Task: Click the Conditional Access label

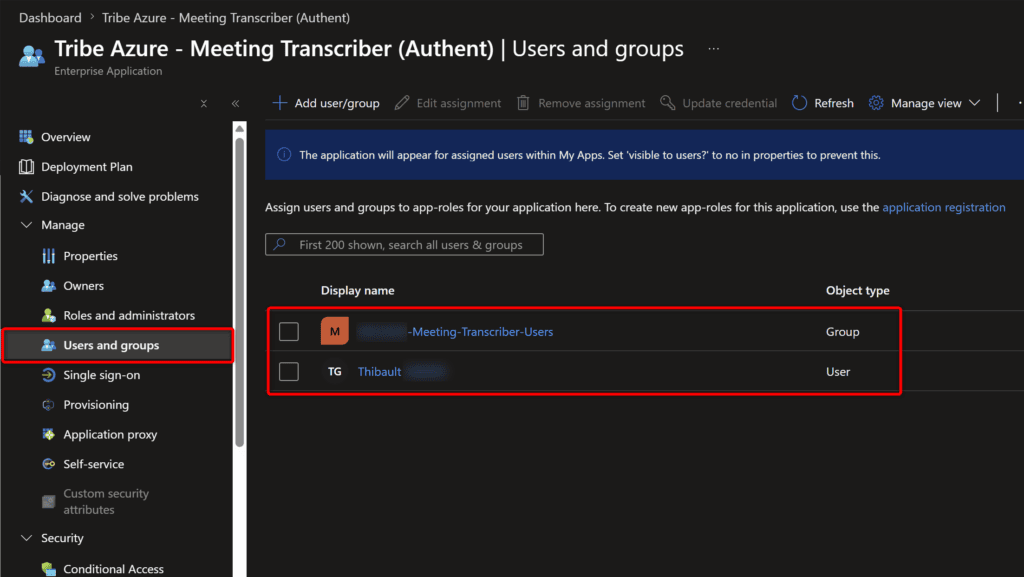Action: [x=114, y=569]
